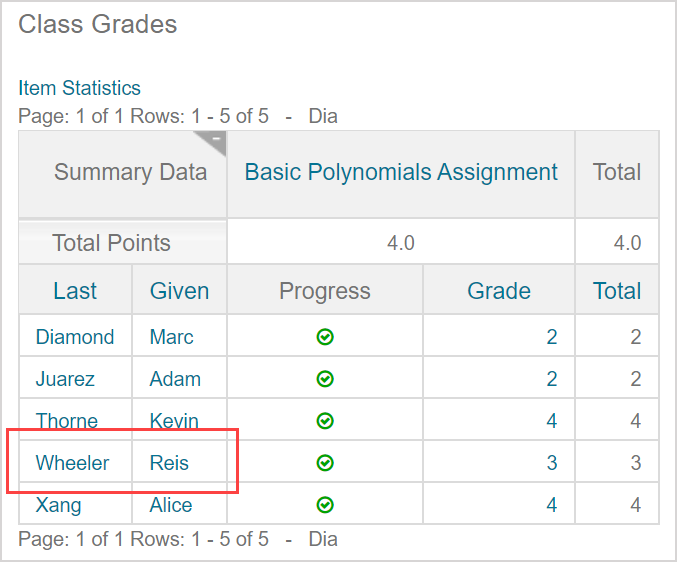The image size is (677, 562).
Task: Open student Diamond's last name link
Action: pyautogui.click(x=75, y=337)
